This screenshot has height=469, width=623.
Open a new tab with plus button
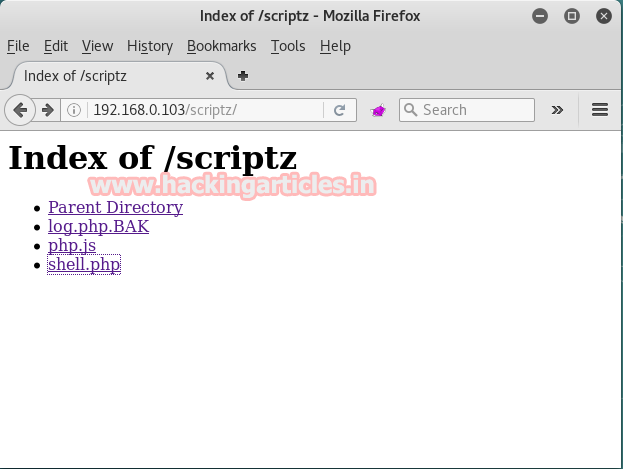243,76
